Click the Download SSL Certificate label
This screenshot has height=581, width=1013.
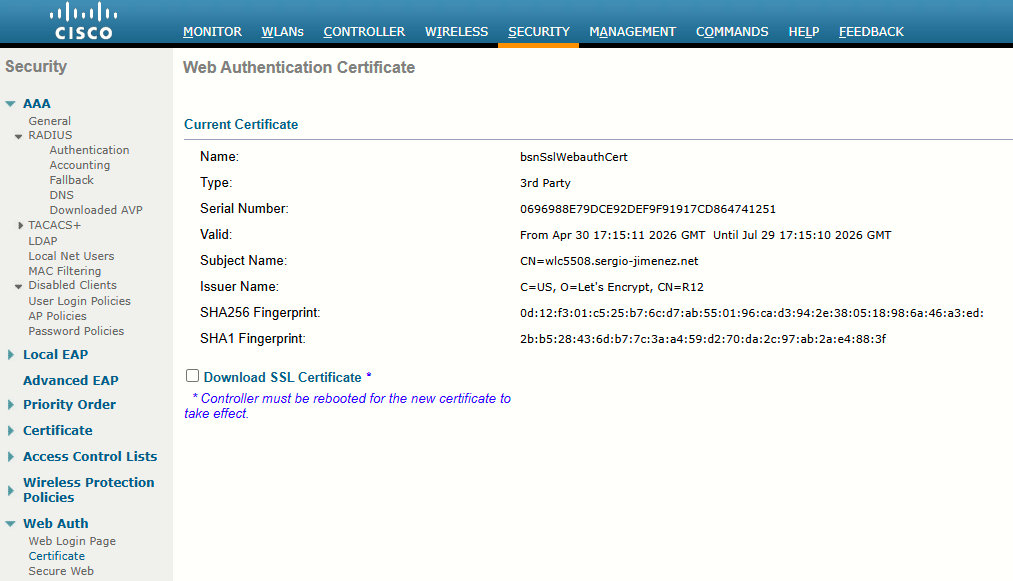282,377
